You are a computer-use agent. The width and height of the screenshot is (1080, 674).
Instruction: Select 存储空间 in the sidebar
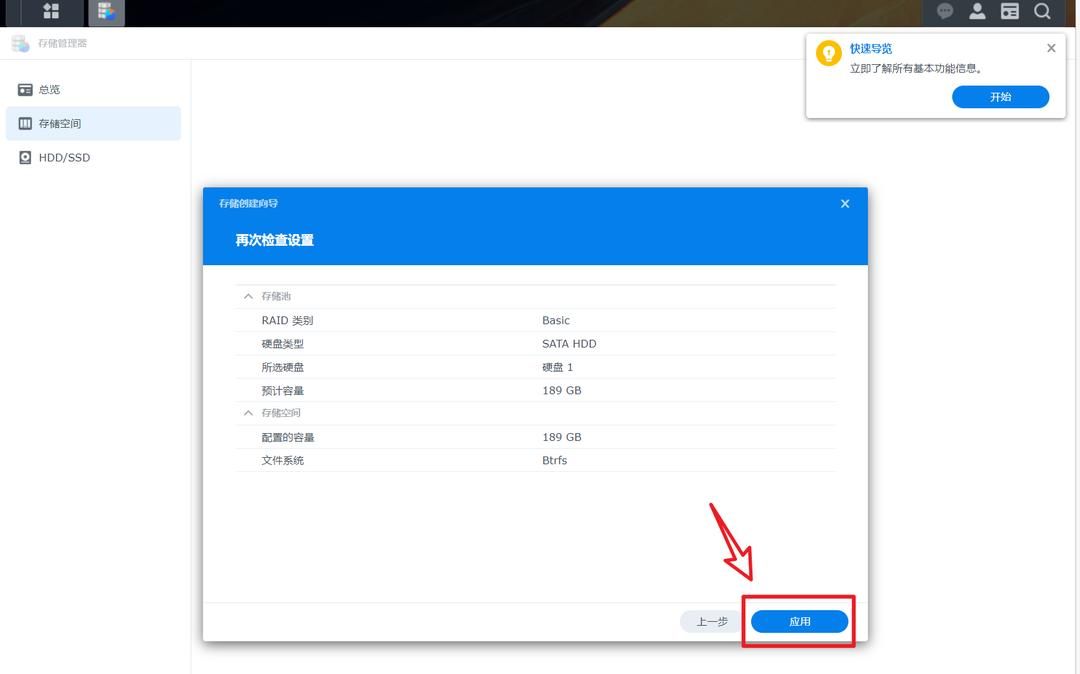(x=60, y=124)
